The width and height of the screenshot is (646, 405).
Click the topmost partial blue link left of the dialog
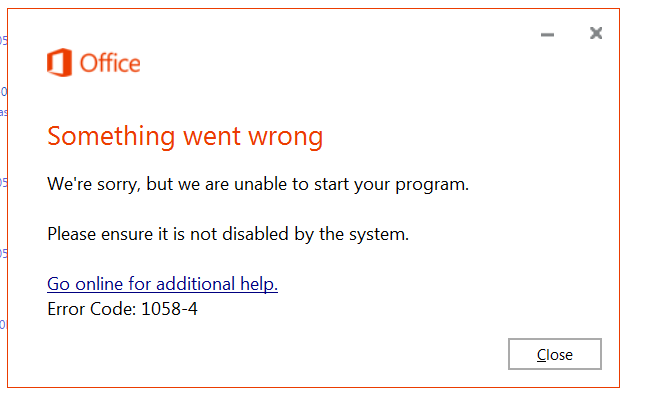point(3,40)
